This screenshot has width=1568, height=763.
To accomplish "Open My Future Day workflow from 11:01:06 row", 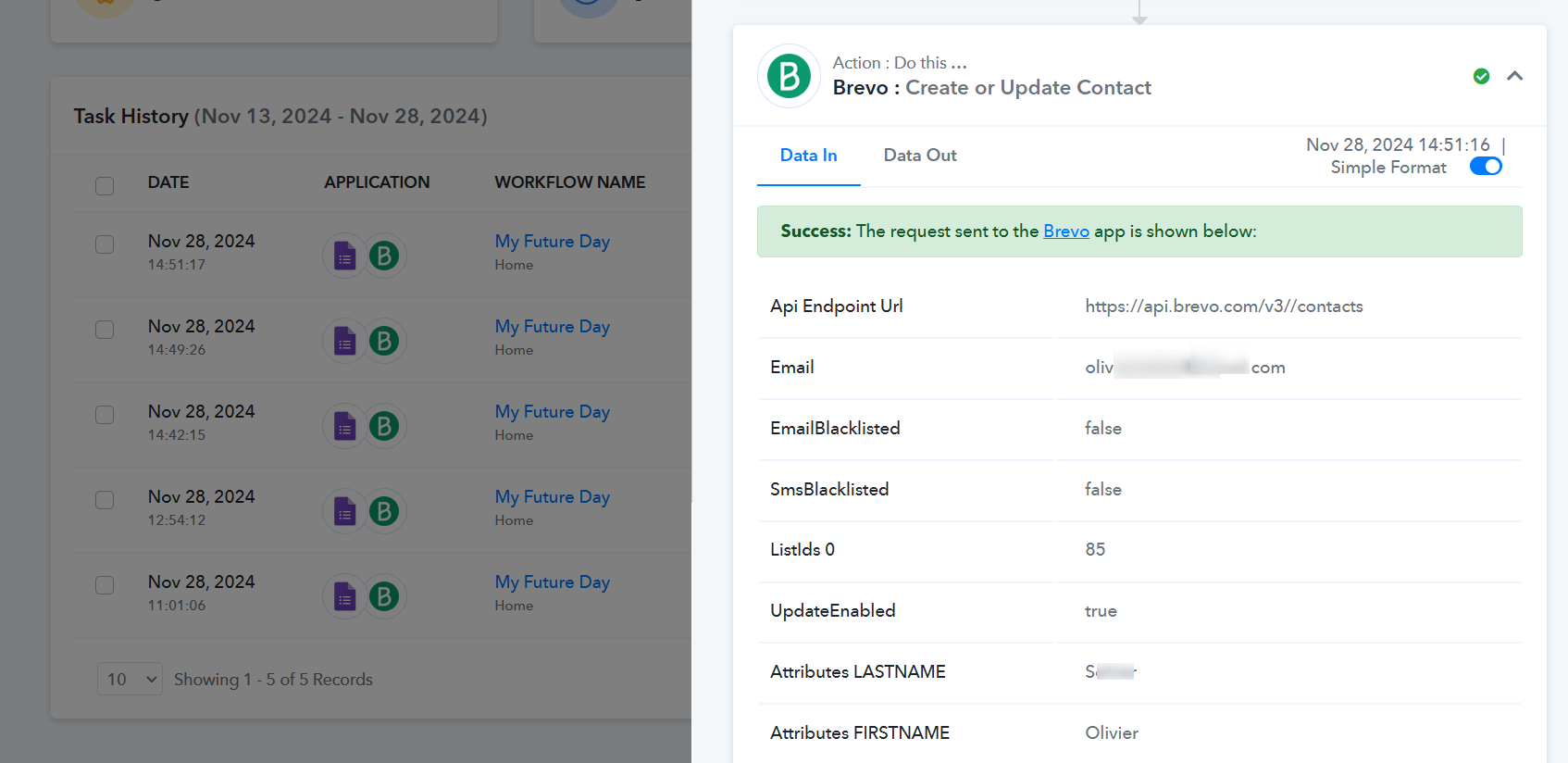I will click(552, 582).
